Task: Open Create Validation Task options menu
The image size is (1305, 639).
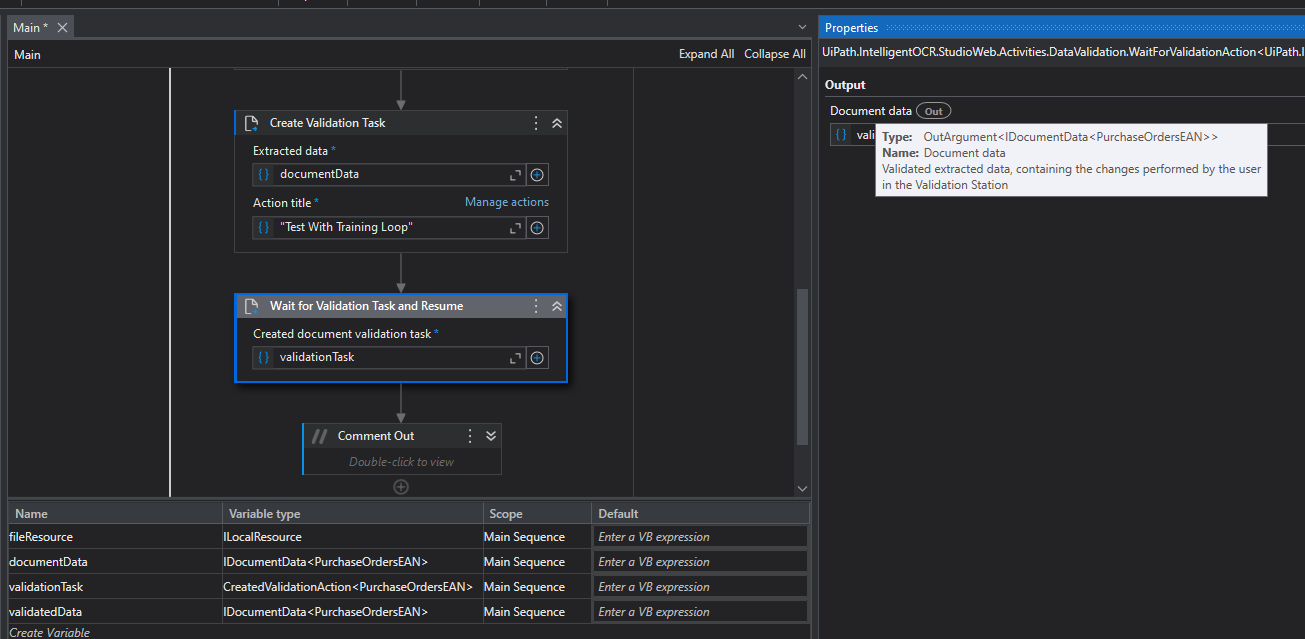Action: tap(536, 123)
